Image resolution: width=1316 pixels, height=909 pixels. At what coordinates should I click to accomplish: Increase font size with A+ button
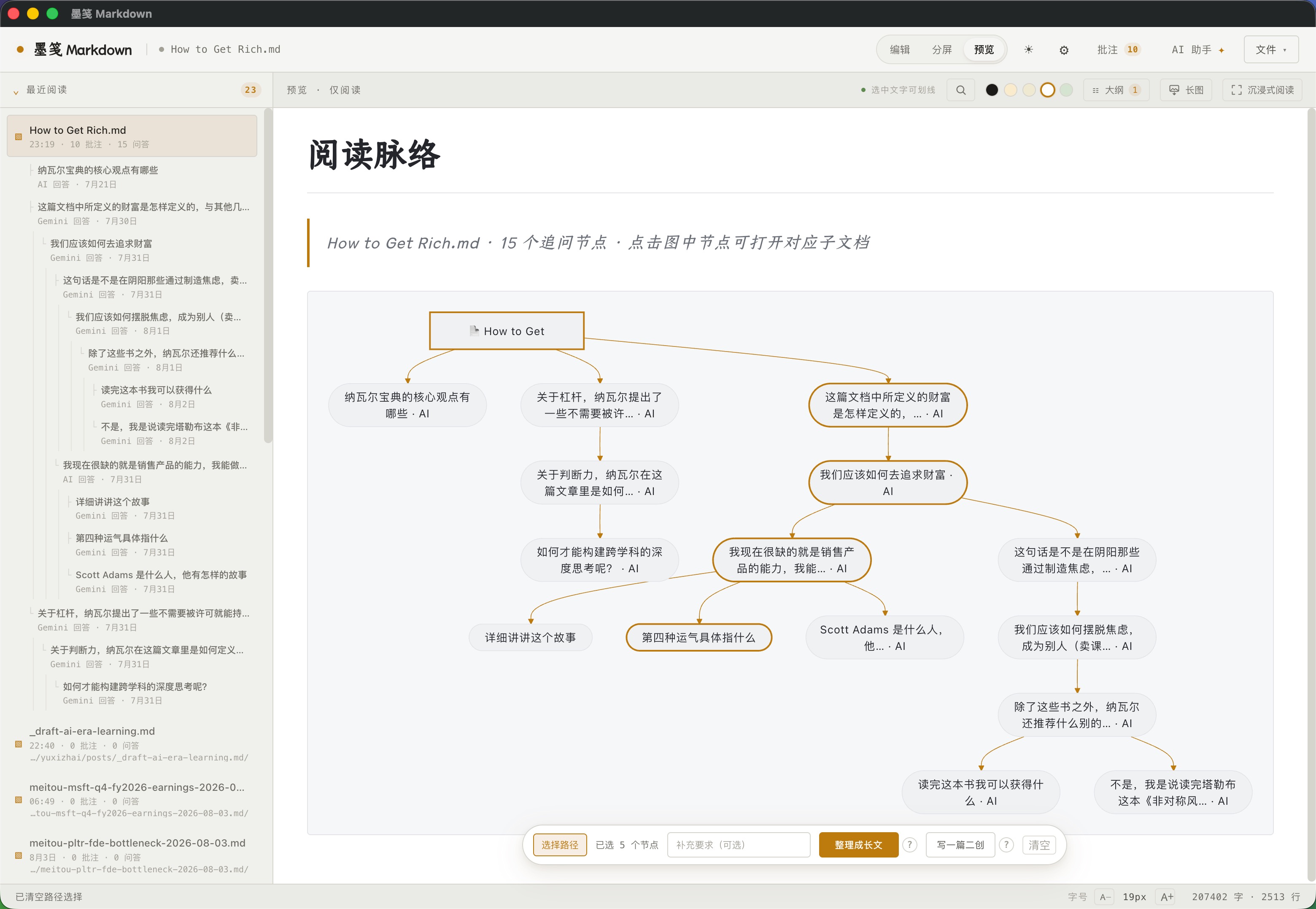point(1167,897)
